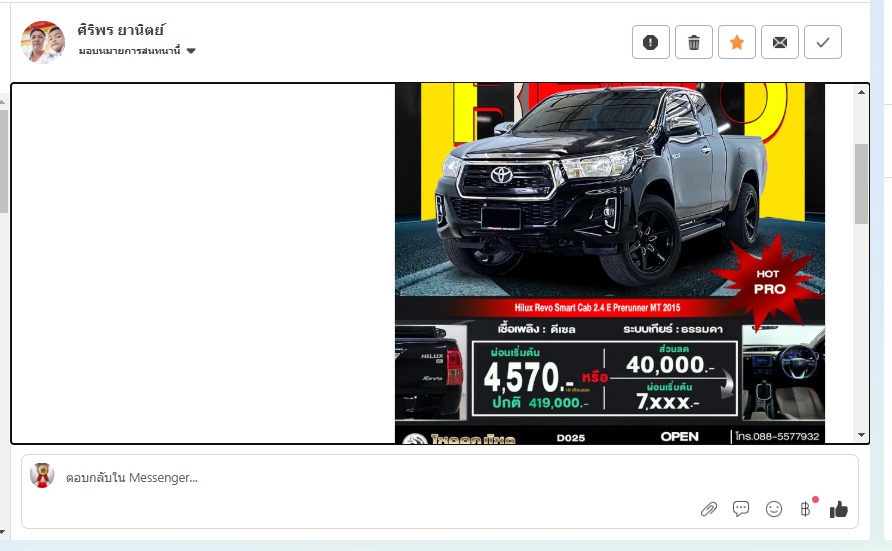Image resolution: width=892 pixels, height=551 pixels.
Task: Send a thumbs-up like
Action: [x=839, y=509]
